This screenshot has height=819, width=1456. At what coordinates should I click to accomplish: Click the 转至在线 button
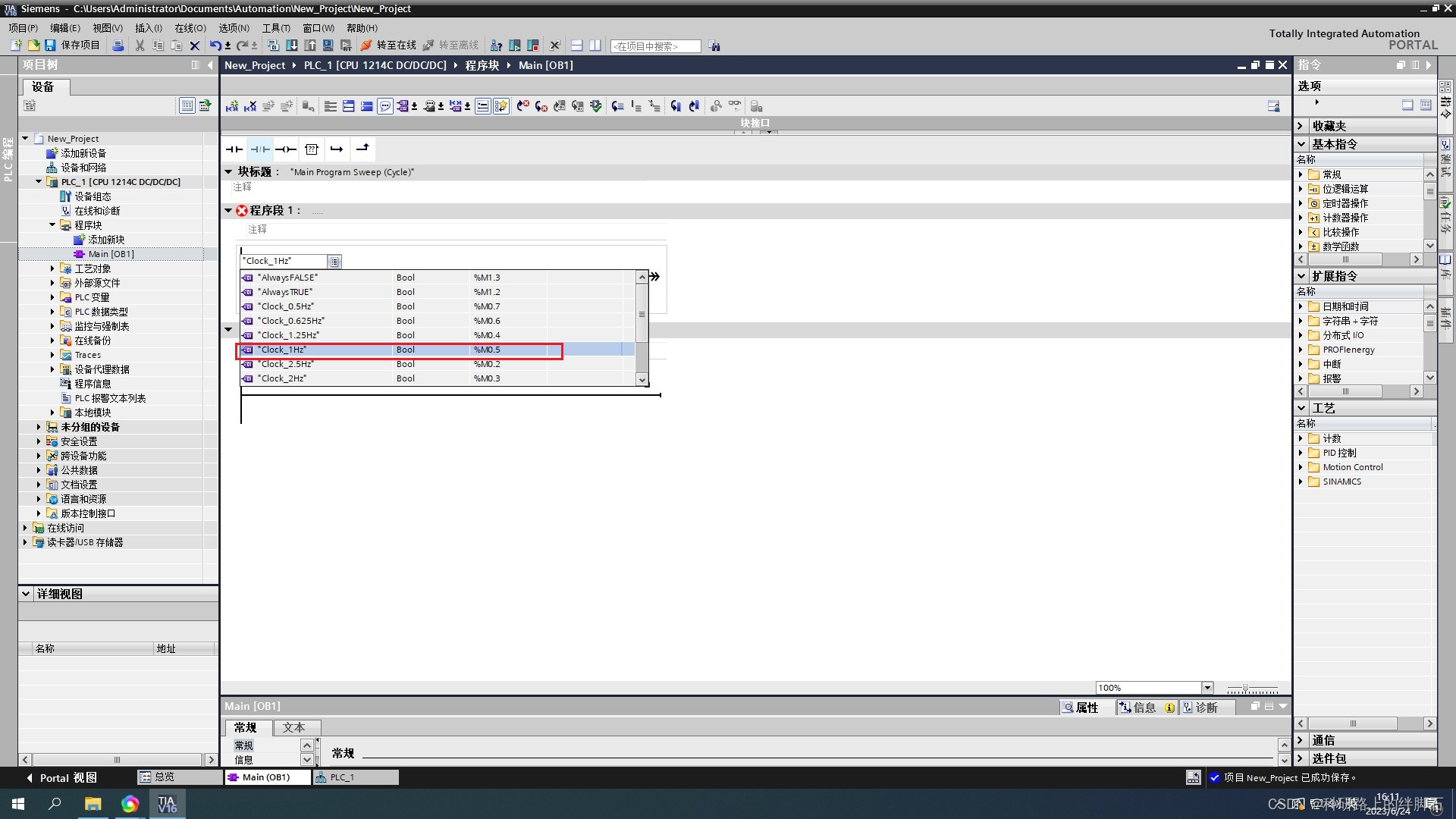388,45
